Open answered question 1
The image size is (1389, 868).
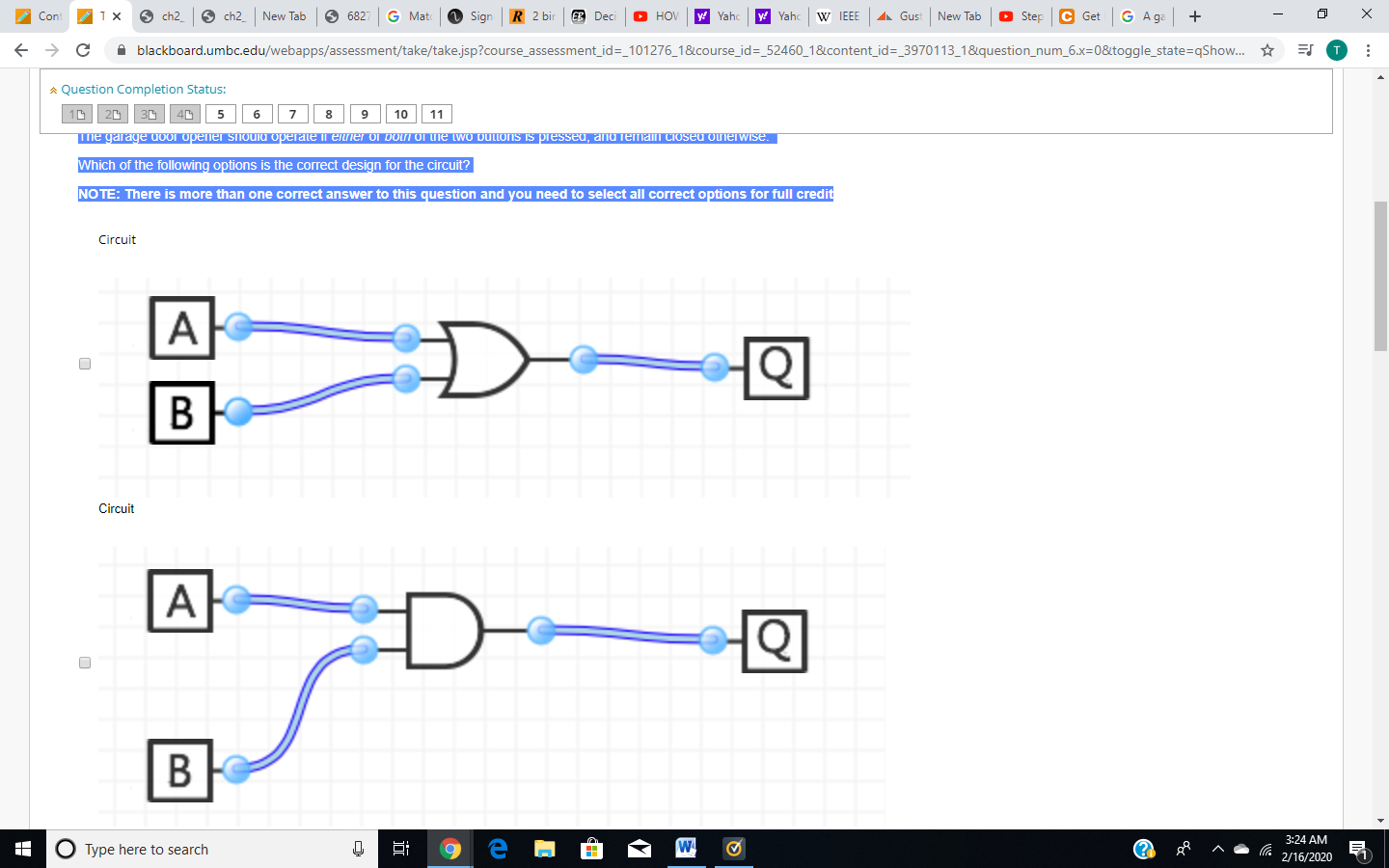point(77,114)
